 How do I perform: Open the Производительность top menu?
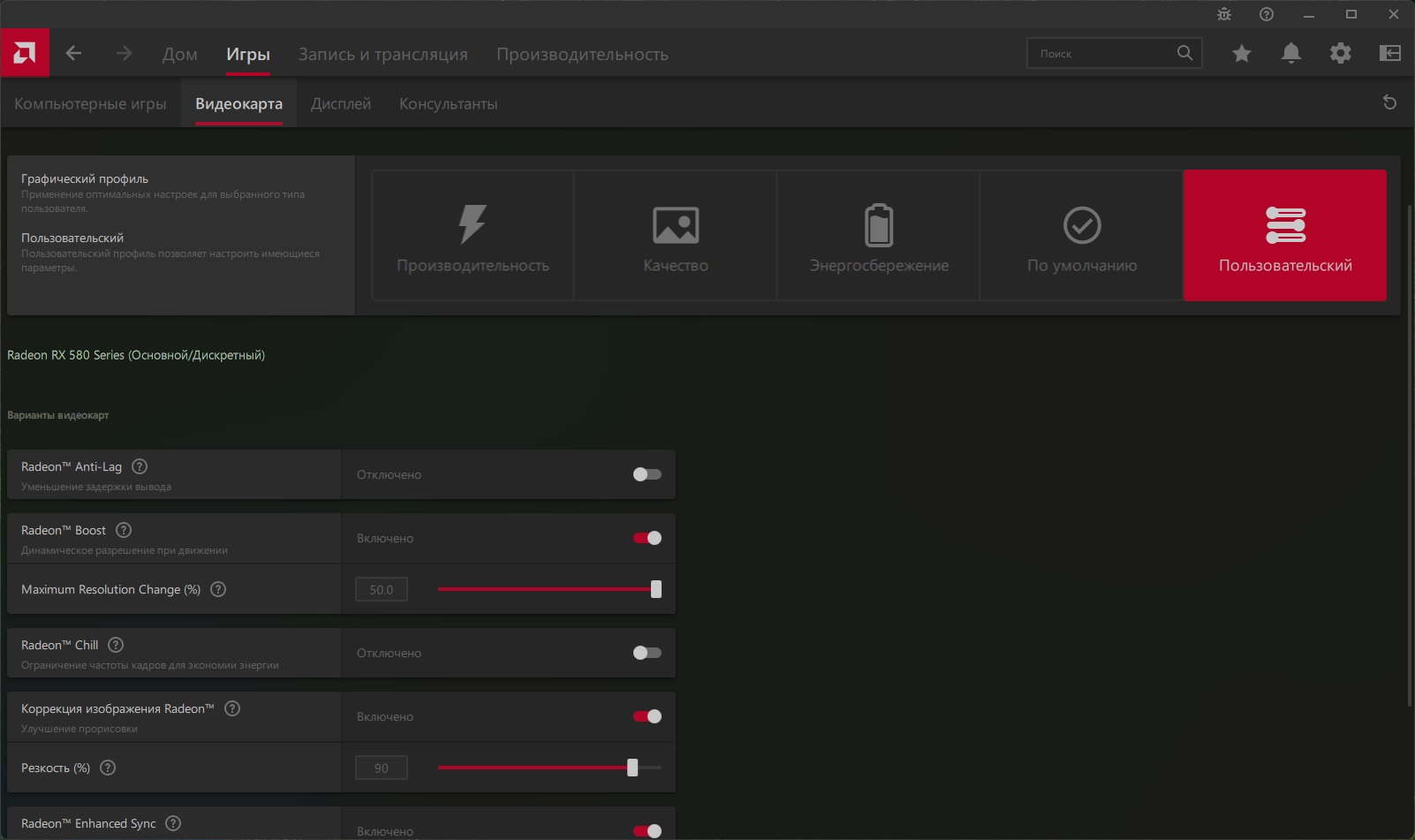[x=582, y=54]
